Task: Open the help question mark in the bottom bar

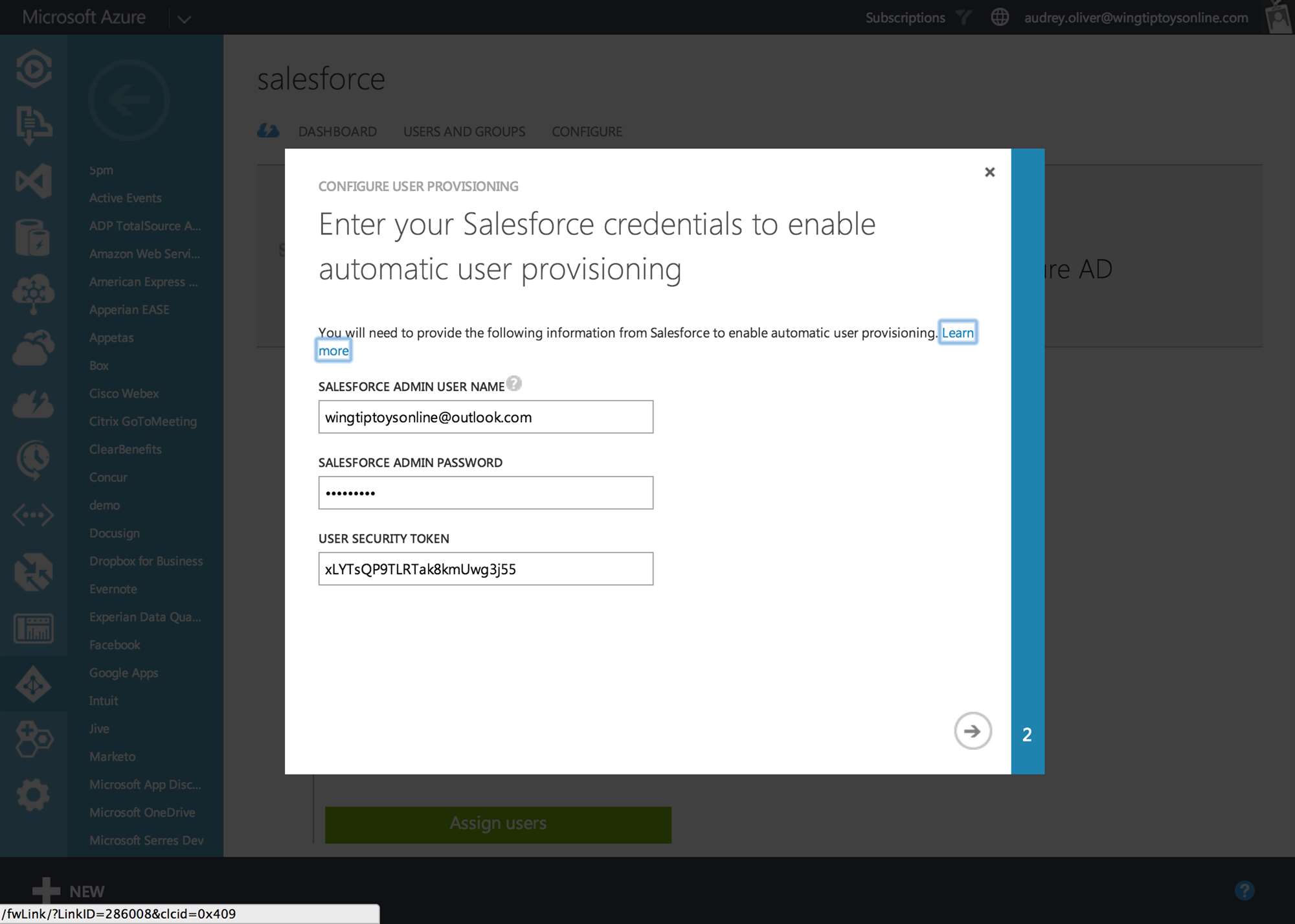Action: 1244,890
